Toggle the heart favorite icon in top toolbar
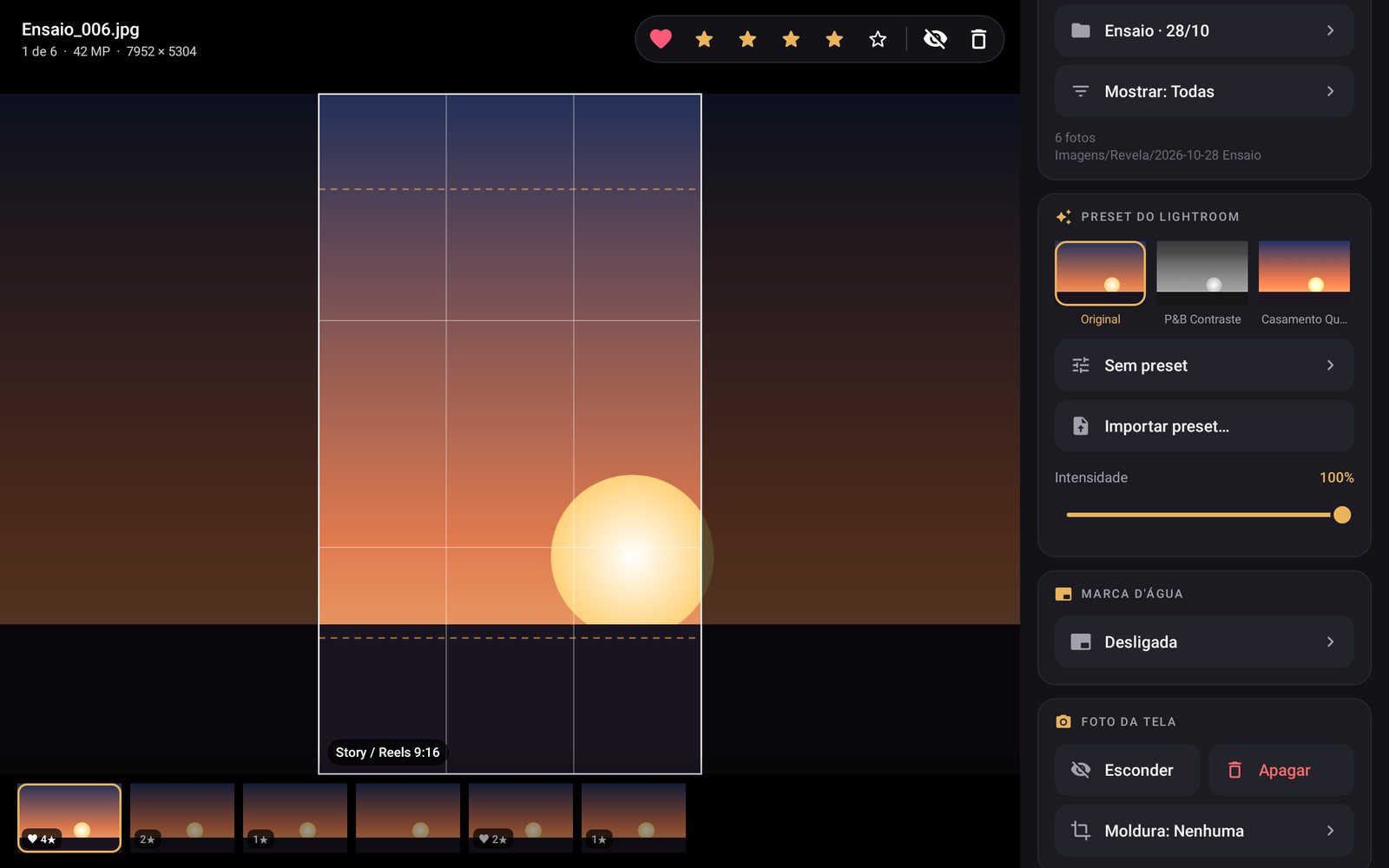 tap(661, 39)
